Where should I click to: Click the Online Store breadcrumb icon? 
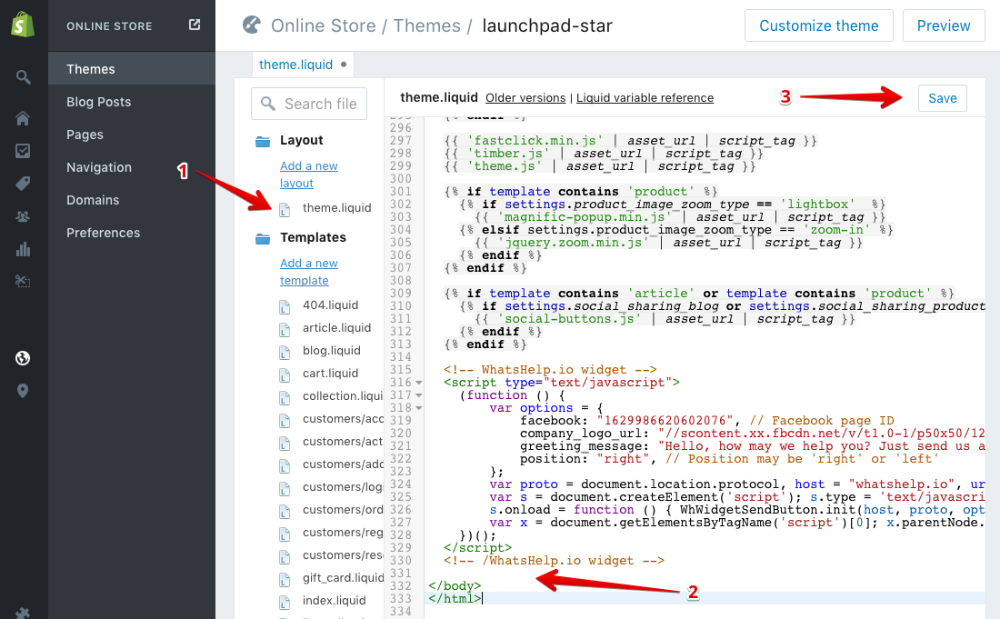(252, 25)
